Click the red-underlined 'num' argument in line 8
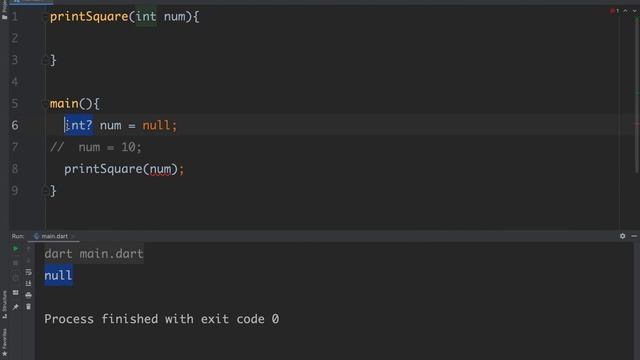640x360 pixels. (160, 169)
